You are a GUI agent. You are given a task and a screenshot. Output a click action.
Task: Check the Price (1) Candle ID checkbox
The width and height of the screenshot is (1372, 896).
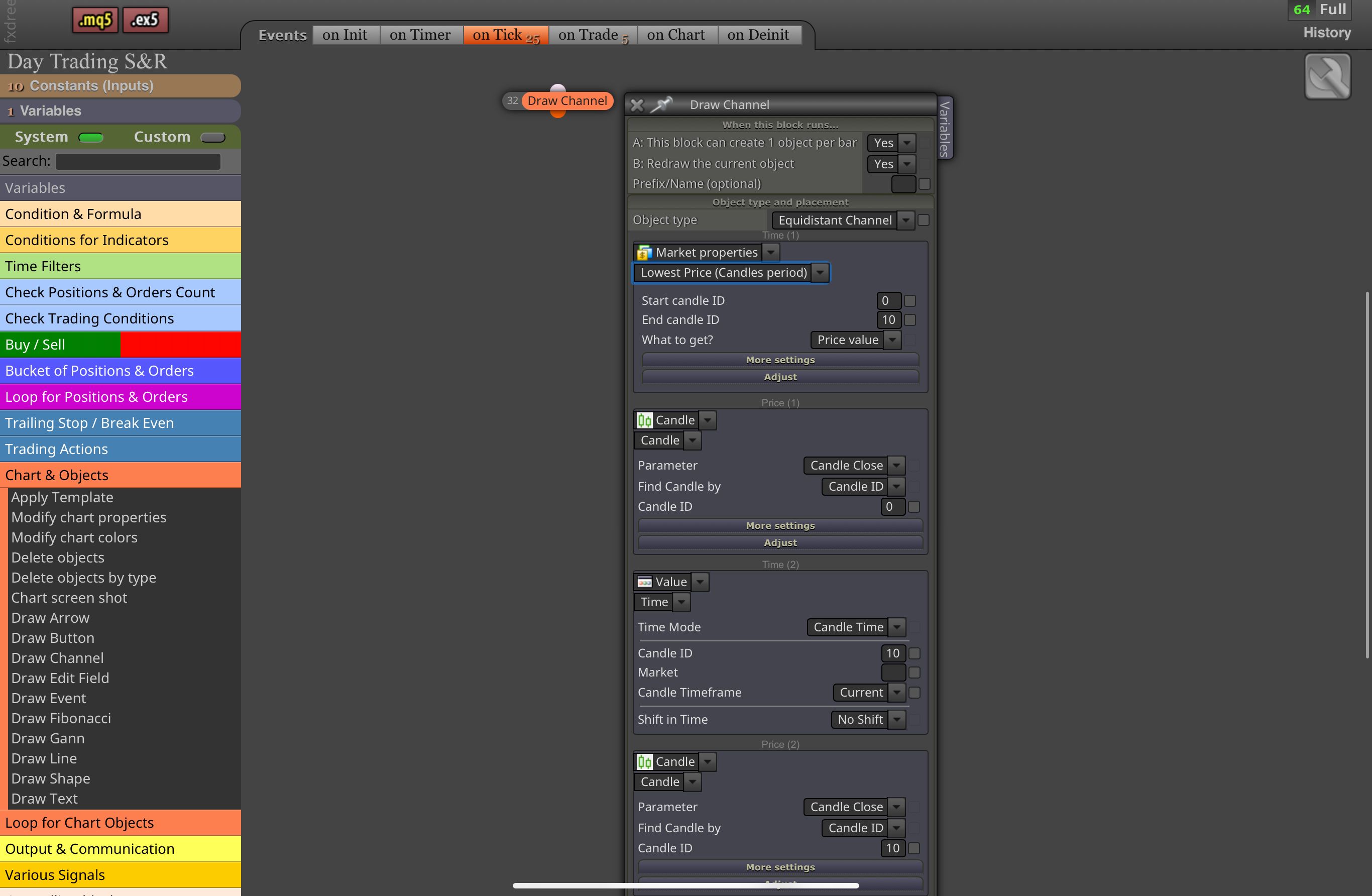[913, 507]
